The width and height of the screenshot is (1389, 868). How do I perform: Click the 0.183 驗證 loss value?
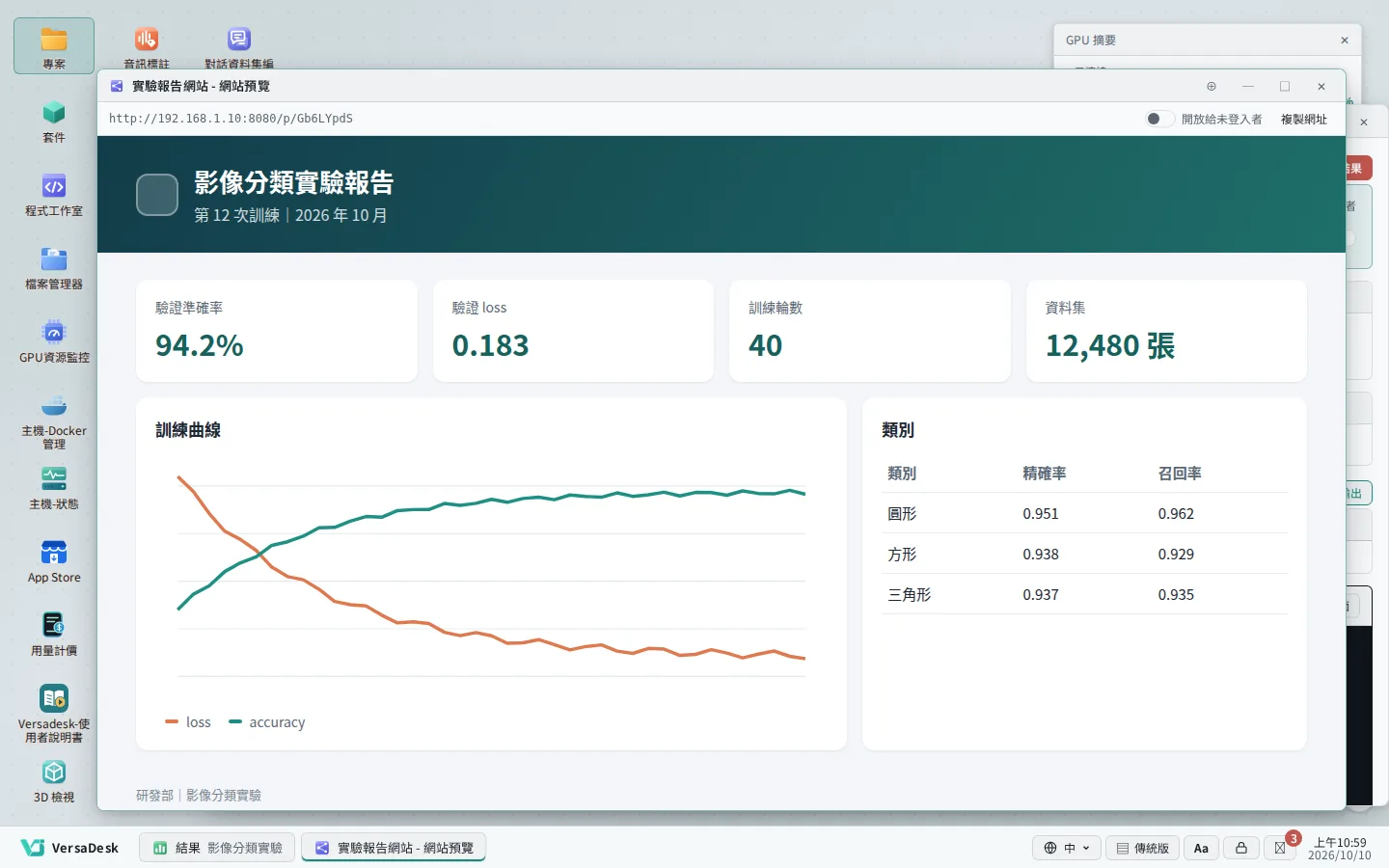tap(491, 345)
